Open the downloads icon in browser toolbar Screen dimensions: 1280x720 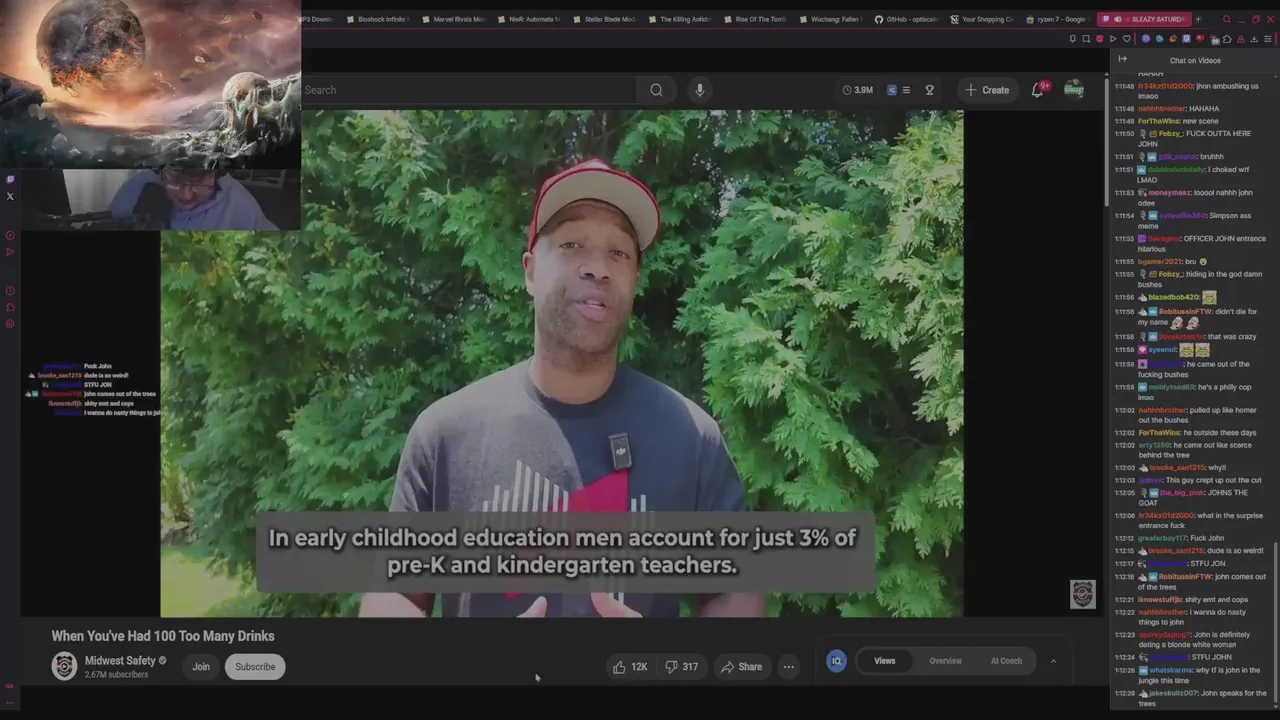tap(1254, 39)
